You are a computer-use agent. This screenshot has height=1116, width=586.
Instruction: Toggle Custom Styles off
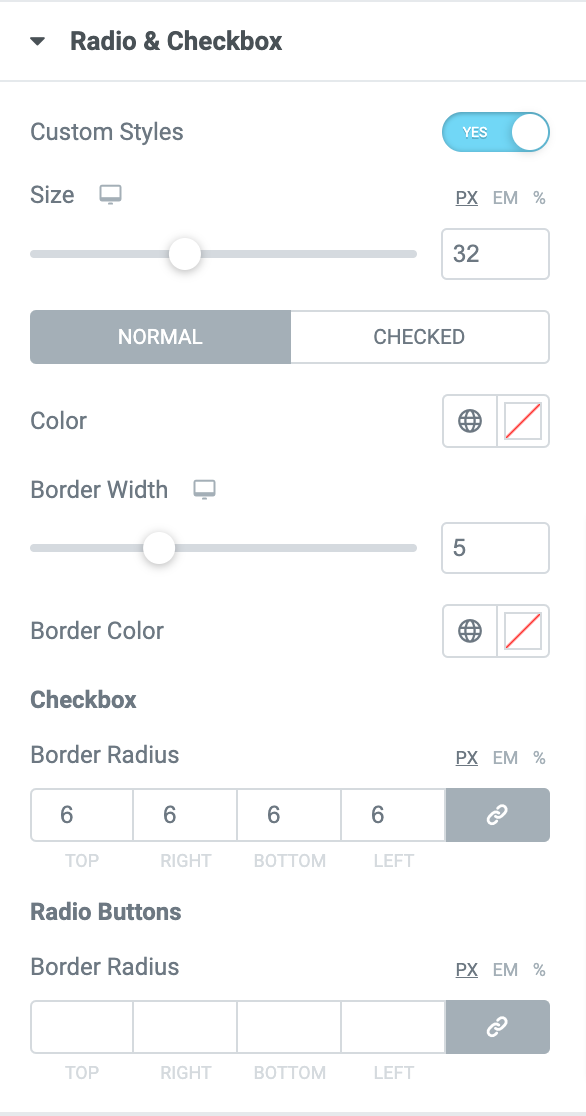pyautogui.click(x=496, y=131)
